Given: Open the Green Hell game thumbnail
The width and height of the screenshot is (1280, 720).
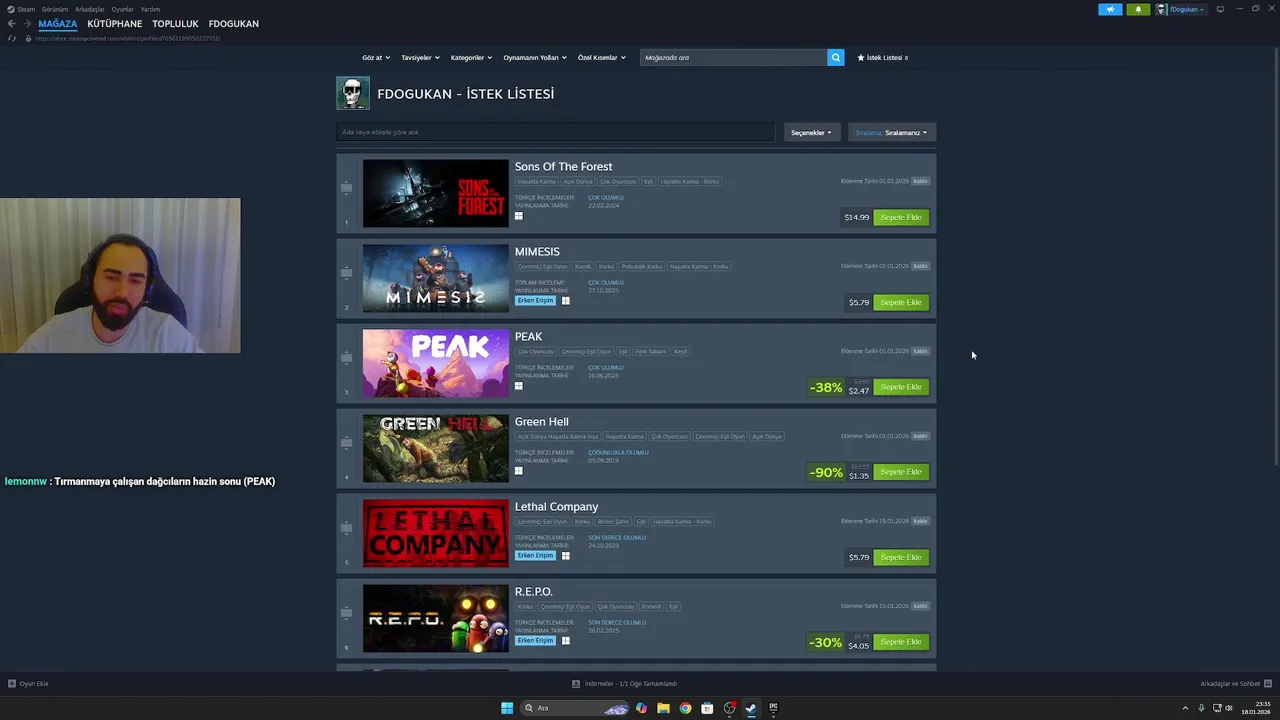Looking at the screenshot, I should point(435,448).
